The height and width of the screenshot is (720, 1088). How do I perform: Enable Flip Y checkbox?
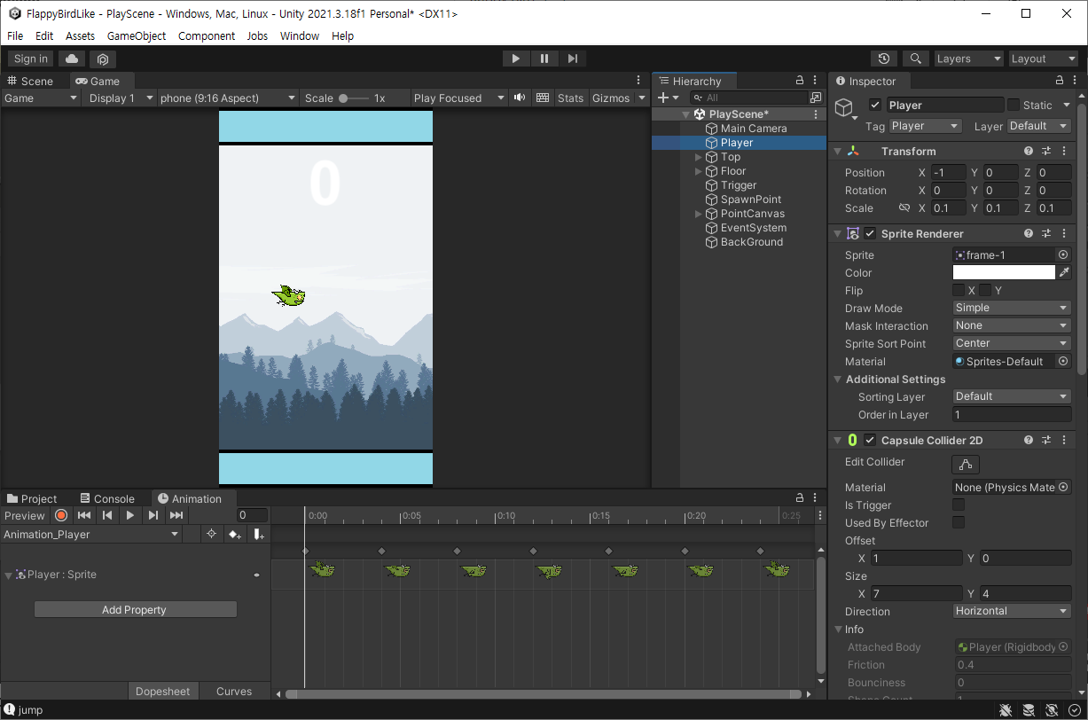pos(985,291)
